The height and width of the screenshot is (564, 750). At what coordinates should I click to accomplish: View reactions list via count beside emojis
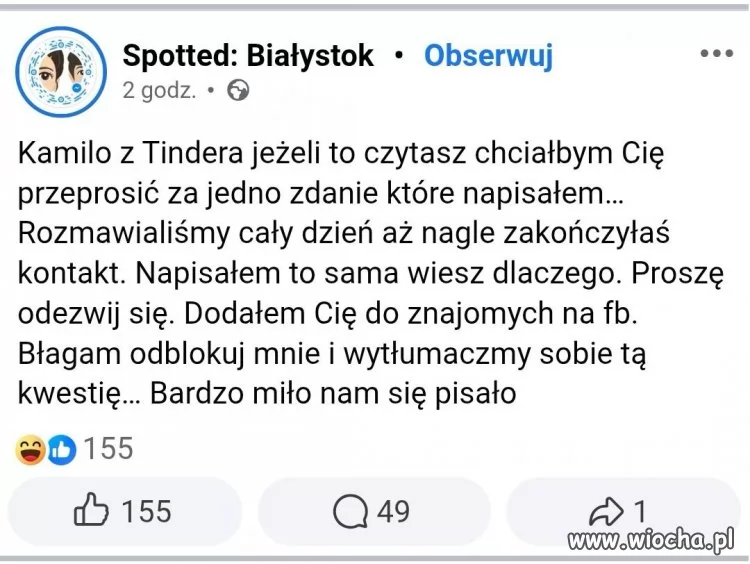(x=108, y=449)
